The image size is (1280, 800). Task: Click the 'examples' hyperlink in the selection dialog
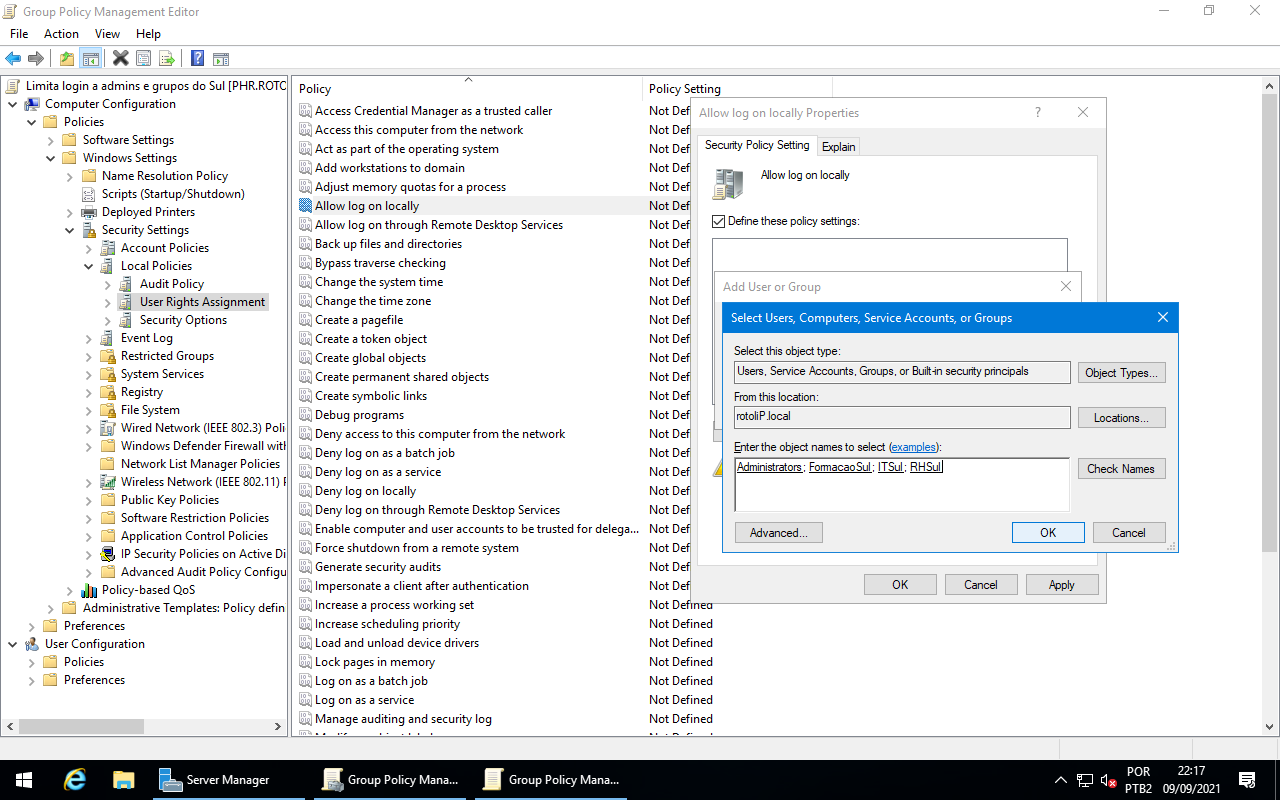coord(913,447)
